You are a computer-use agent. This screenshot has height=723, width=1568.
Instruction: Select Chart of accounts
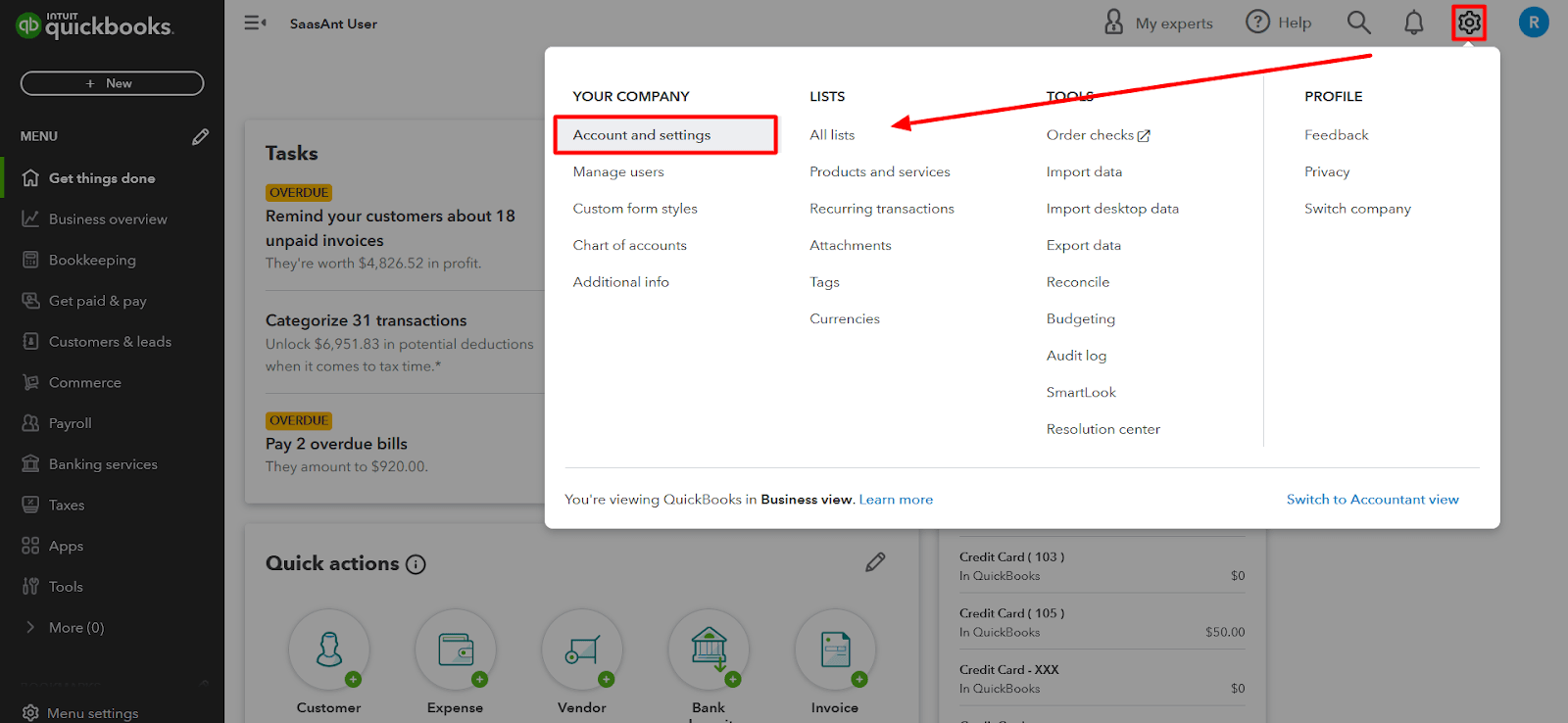click(x=629, y=245)
